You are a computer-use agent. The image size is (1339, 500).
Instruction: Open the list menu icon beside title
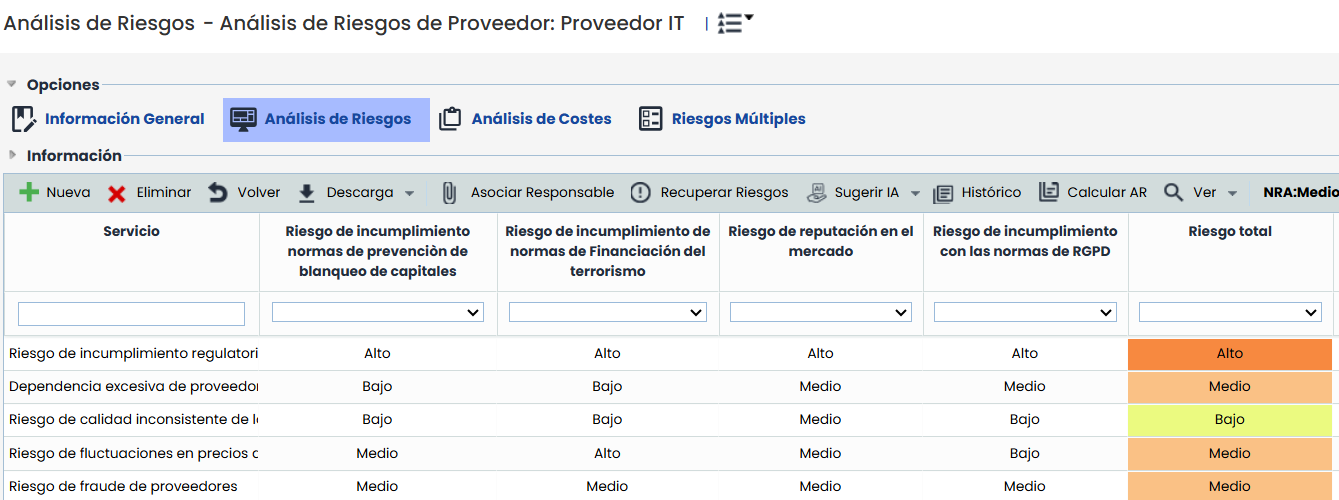(x=735, y=23)
